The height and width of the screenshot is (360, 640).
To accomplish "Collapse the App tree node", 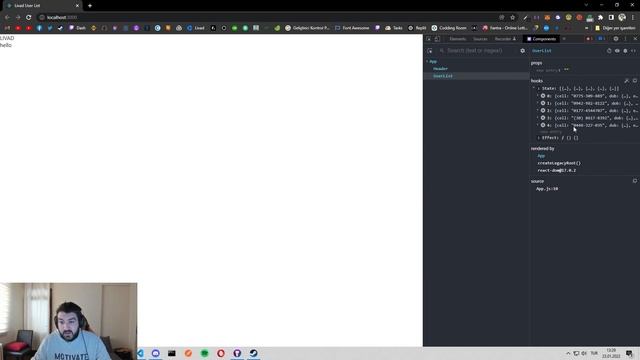I will click(x=427, y=61).
